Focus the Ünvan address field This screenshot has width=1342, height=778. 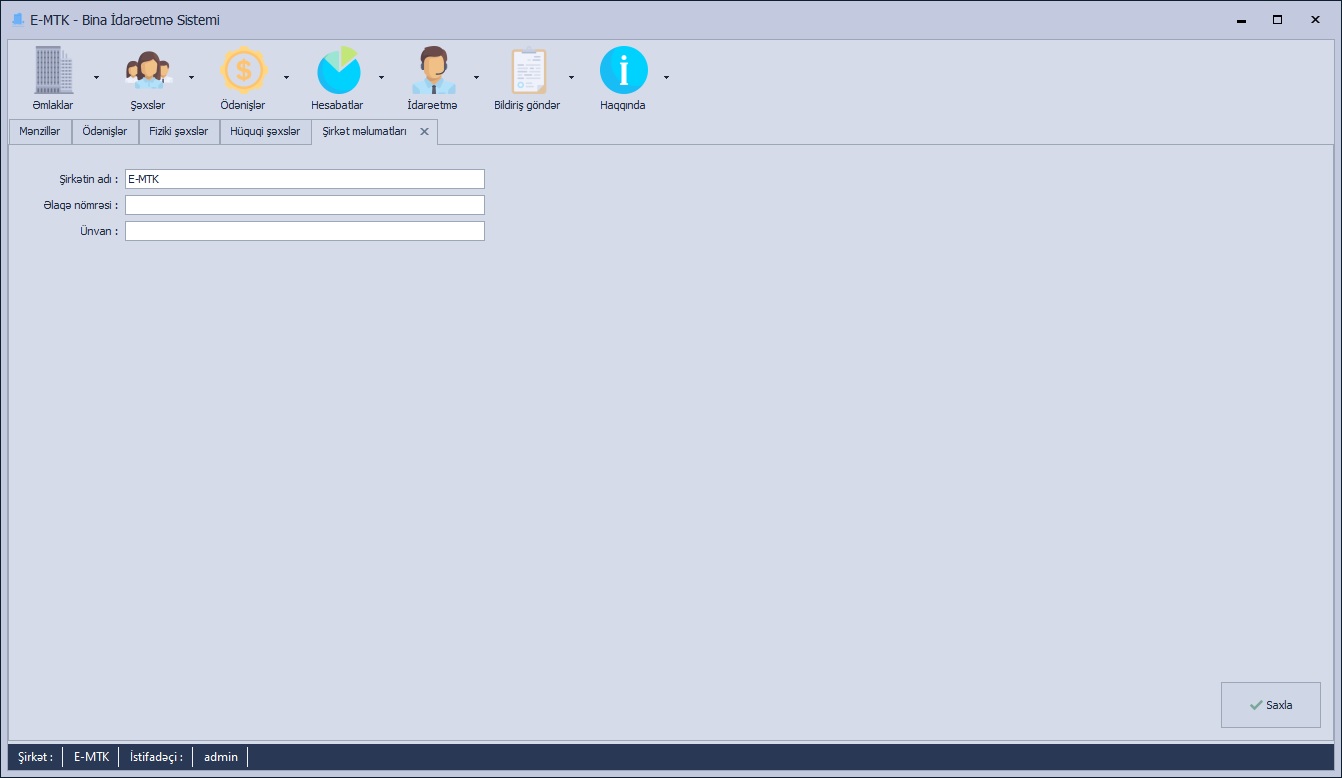click(304, 231)
